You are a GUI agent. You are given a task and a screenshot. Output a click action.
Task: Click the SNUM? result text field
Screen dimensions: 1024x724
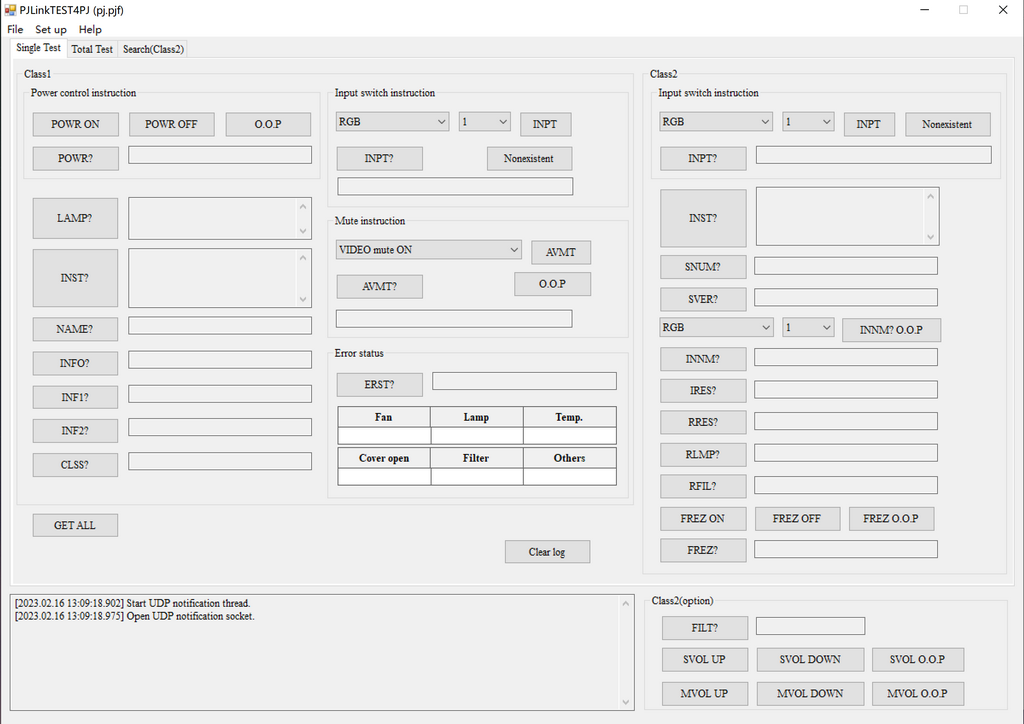[846, 266]
